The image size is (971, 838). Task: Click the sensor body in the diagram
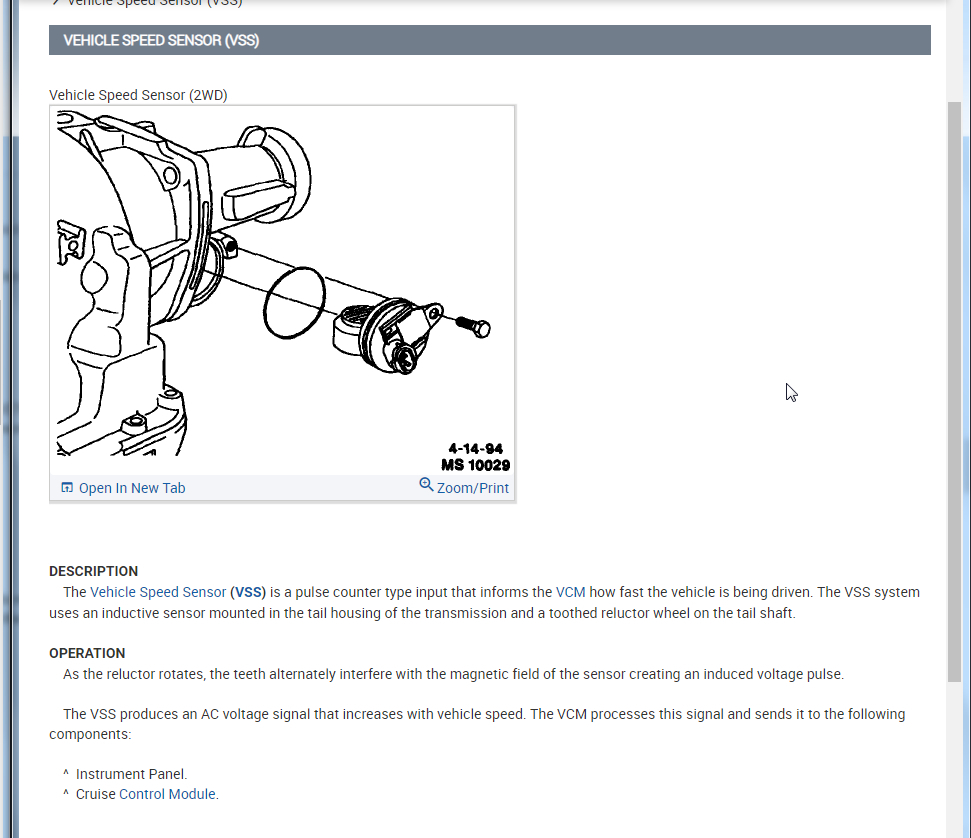(387, 334)
